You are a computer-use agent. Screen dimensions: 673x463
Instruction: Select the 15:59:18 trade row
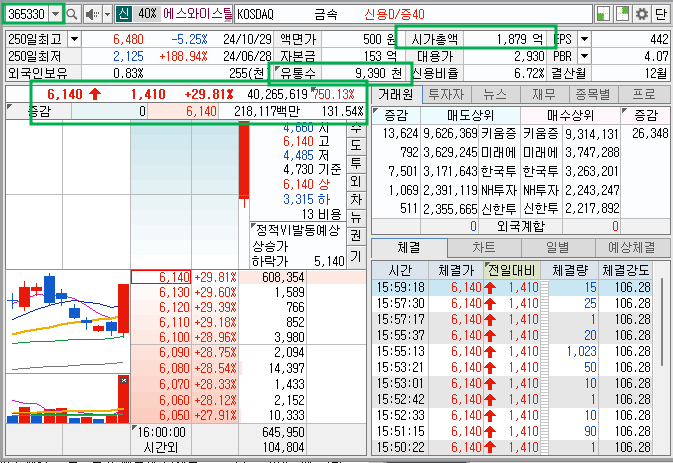(514, 287)
